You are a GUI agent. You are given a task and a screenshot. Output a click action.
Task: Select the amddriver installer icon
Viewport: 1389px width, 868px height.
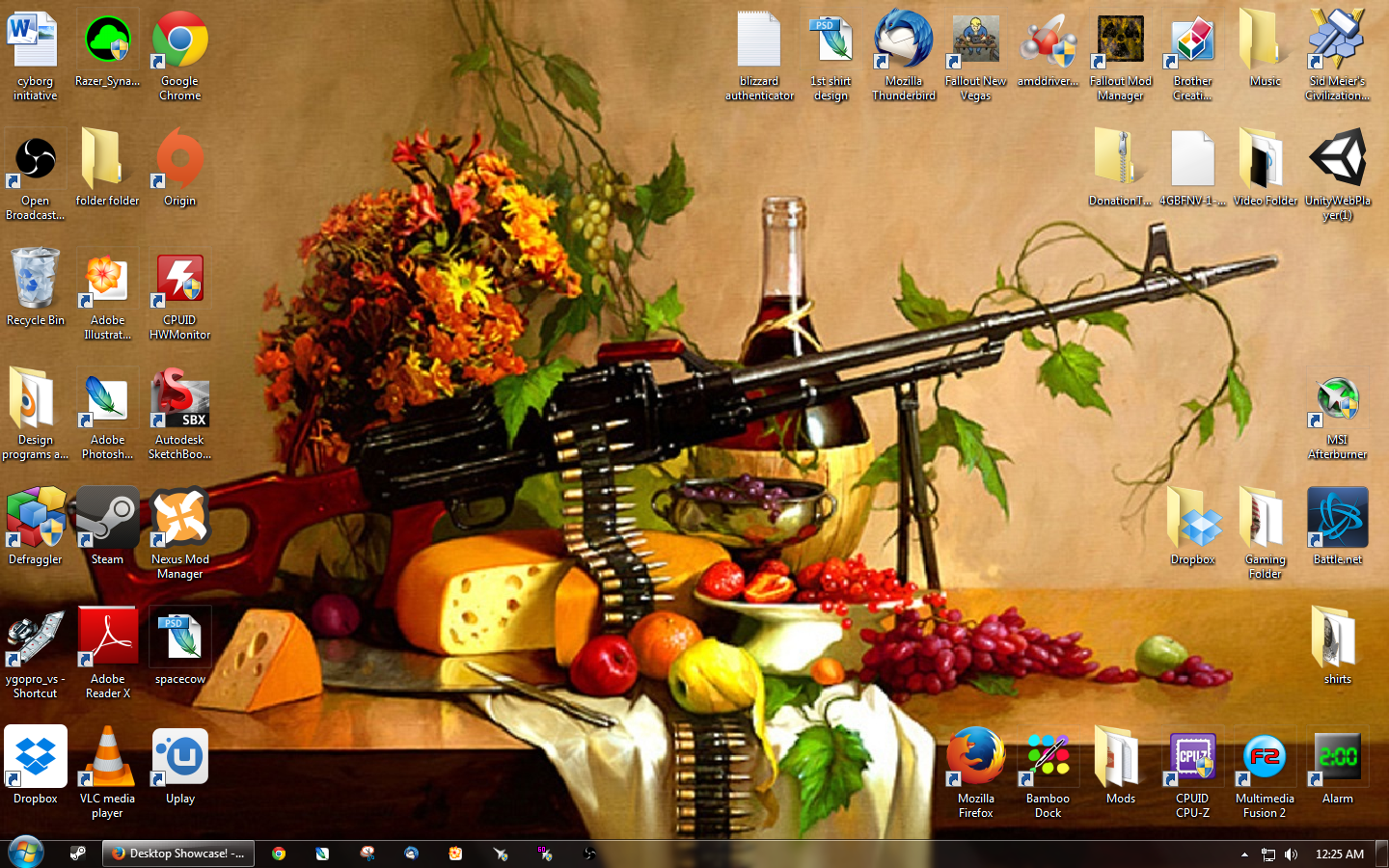pyautogui.click(x=1049, y=50)
